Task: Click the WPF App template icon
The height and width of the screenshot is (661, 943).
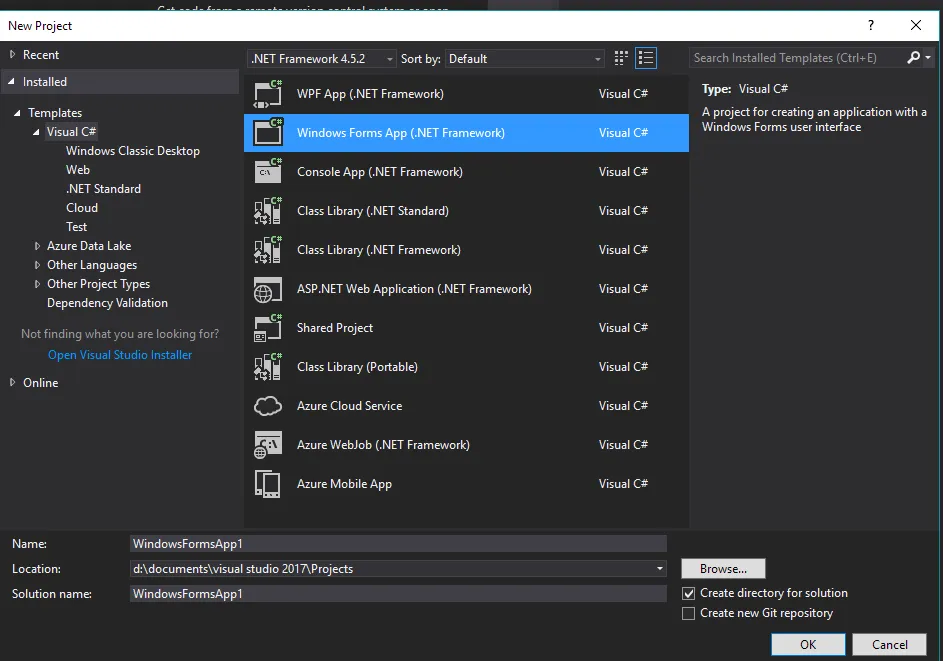Action: (268, 94)
